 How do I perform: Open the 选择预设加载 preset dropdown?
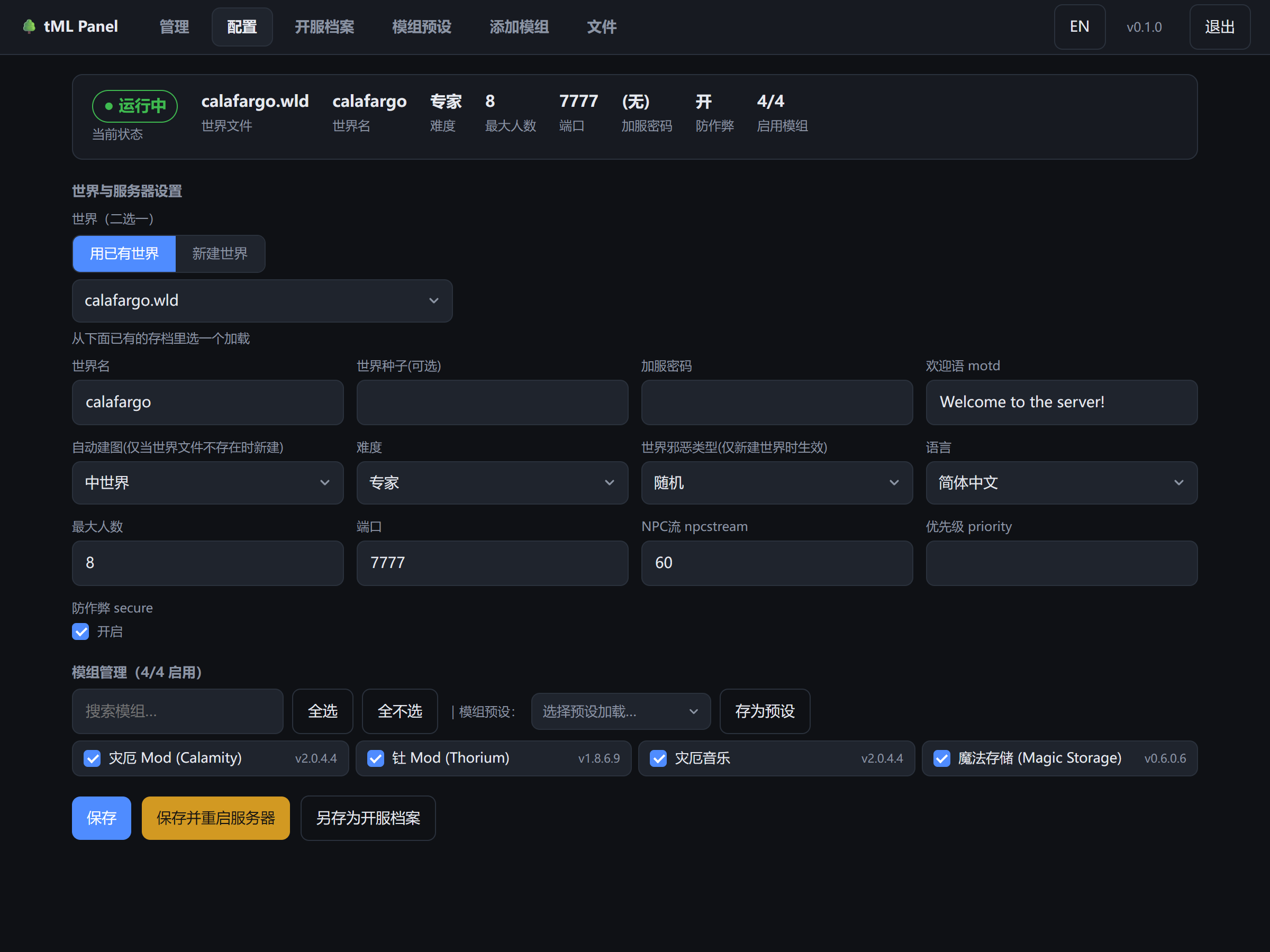(x=621, y=711)
